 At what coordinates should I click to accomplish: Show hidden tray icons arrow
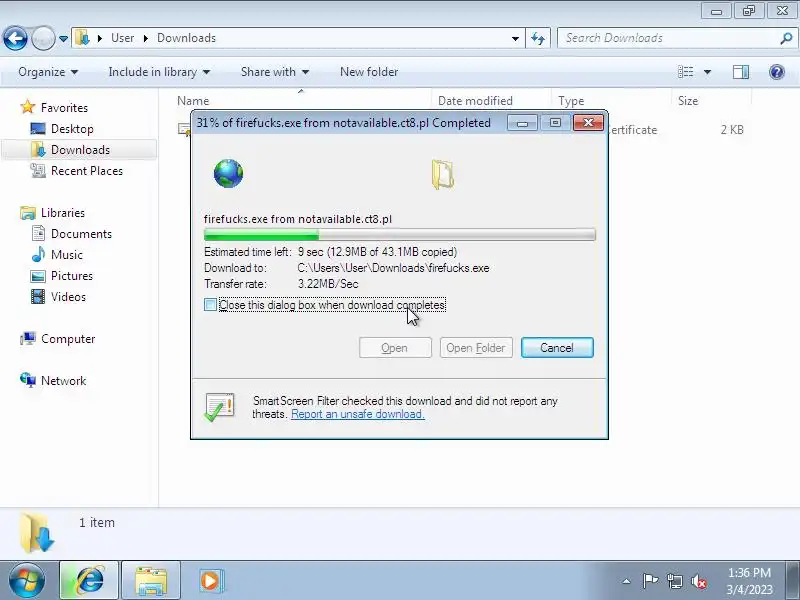(626, 581)
